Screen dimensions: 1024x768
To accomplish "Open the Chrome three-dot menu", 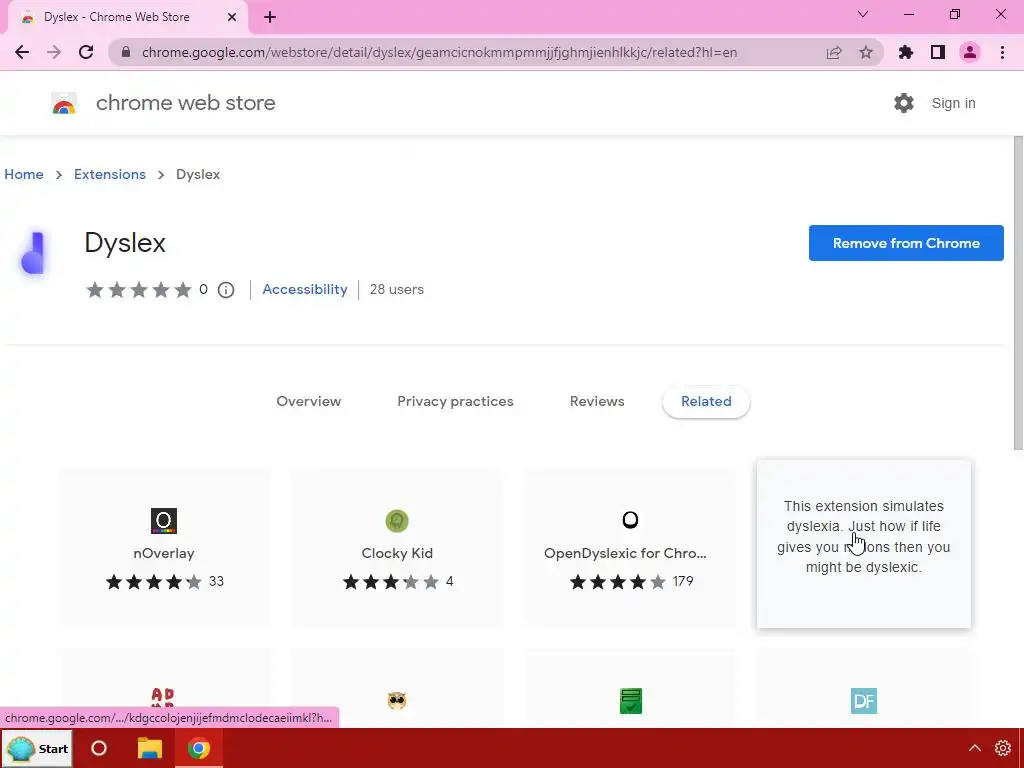I will (x=1002, y=52).
